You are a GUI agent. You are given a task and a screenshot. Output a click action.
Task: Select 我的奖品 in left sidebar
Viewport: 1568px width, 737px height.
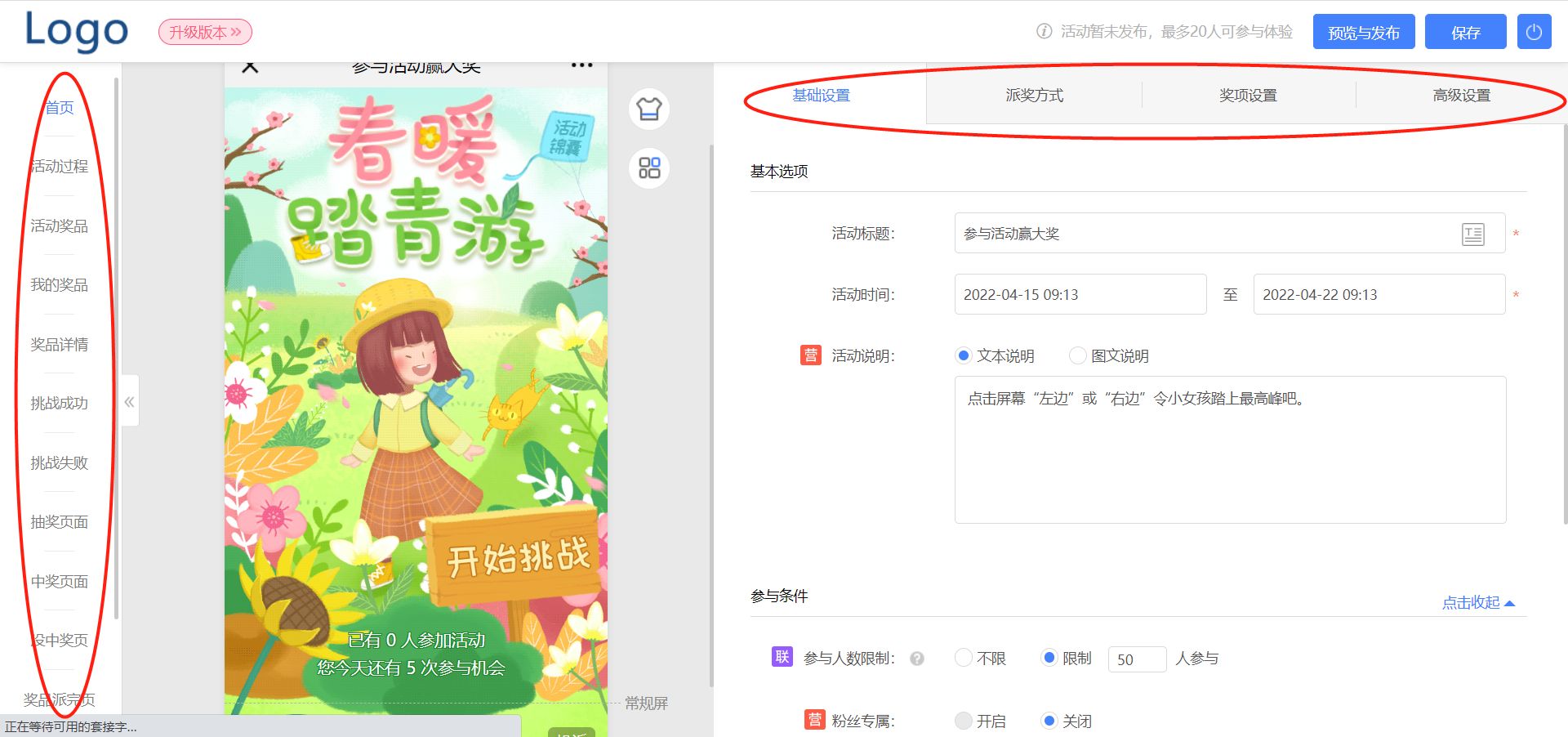59,284
